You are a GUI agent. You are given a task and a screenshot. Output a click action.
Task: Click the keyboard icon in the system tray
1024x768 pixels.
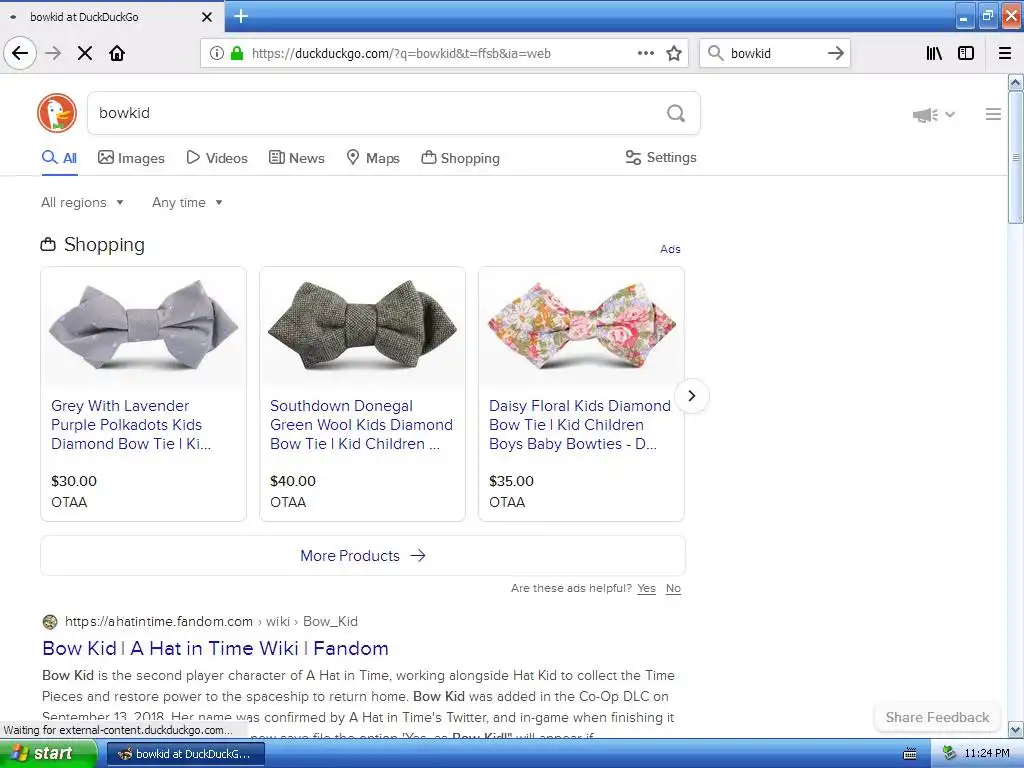tap(910, 754)
